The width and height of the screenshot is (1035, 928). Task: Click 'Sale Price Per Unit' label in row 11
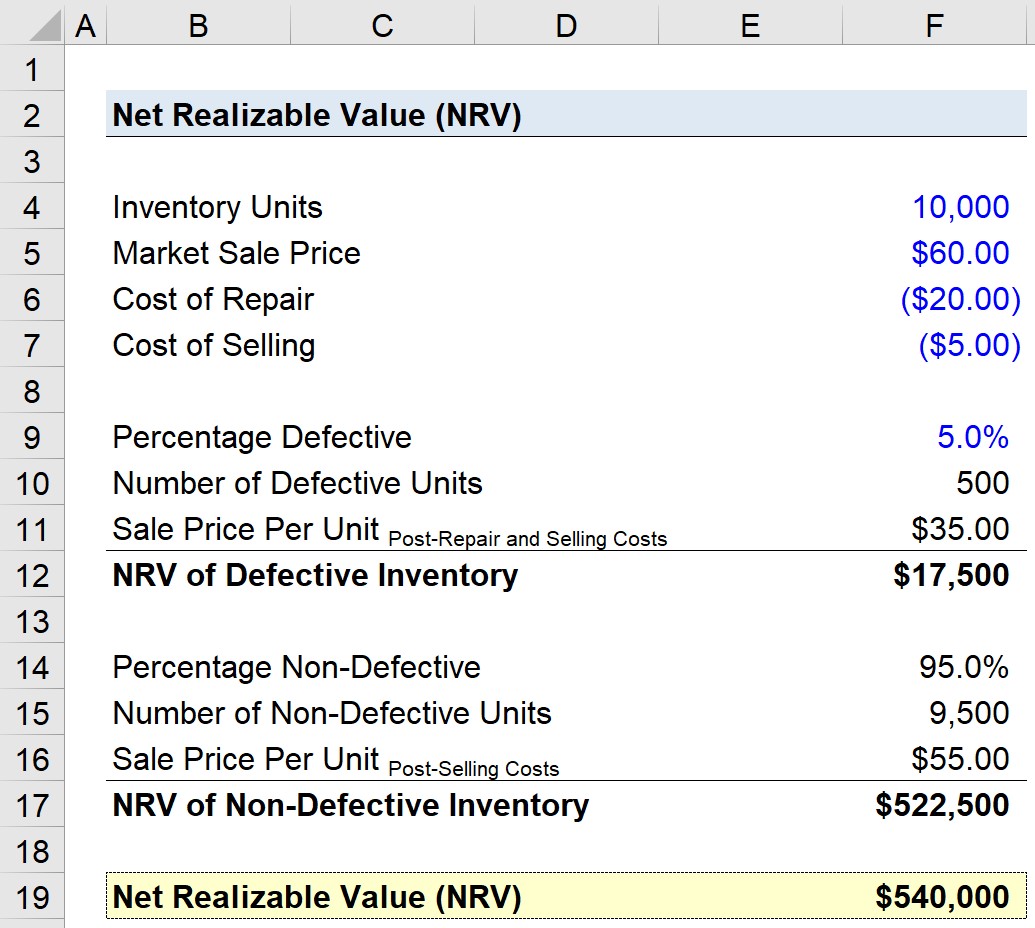pyautogui.click(x=246, y=529)
